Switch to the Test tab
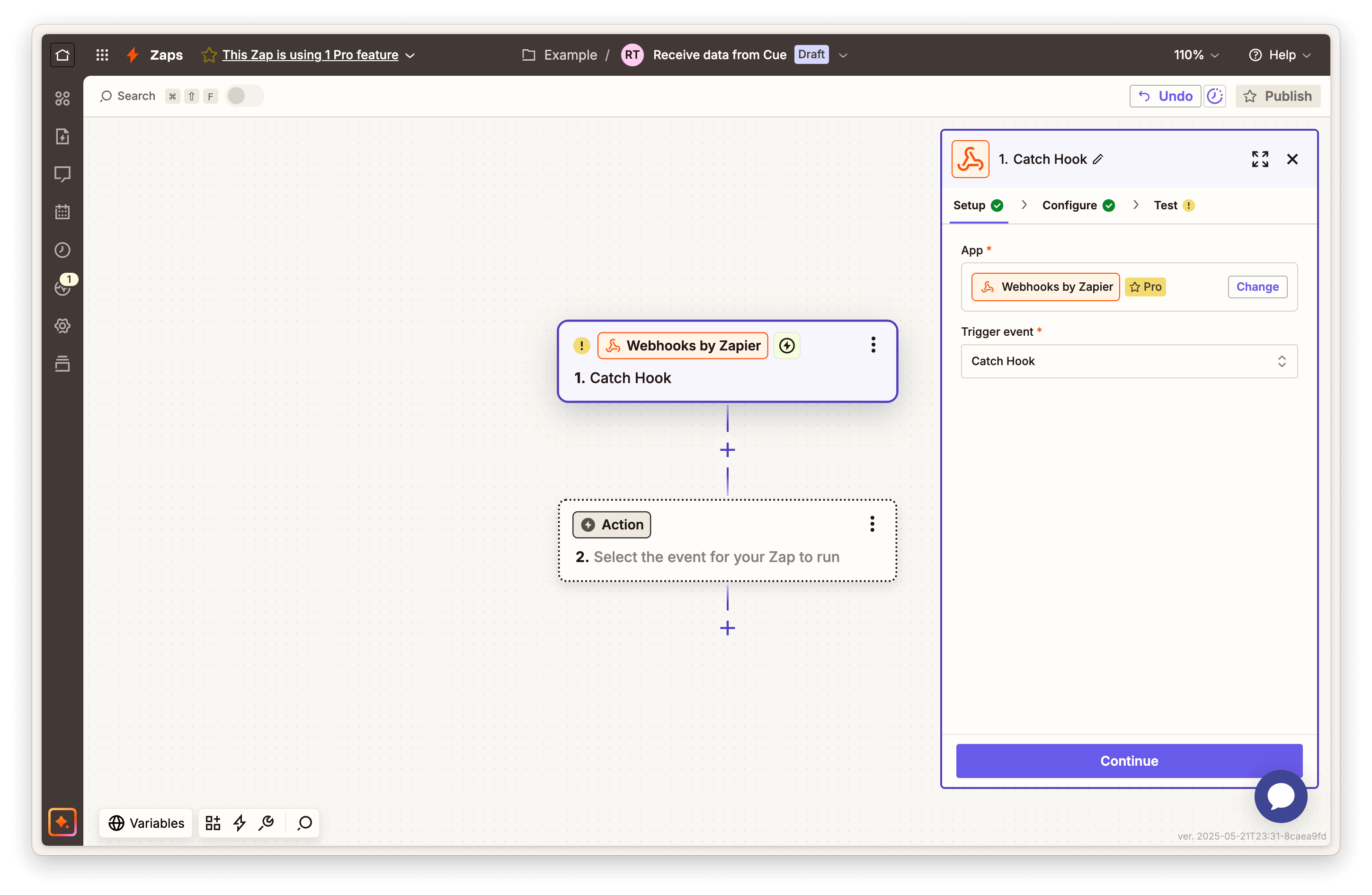Screen dimensions: 1372x895 (1174, 206)
